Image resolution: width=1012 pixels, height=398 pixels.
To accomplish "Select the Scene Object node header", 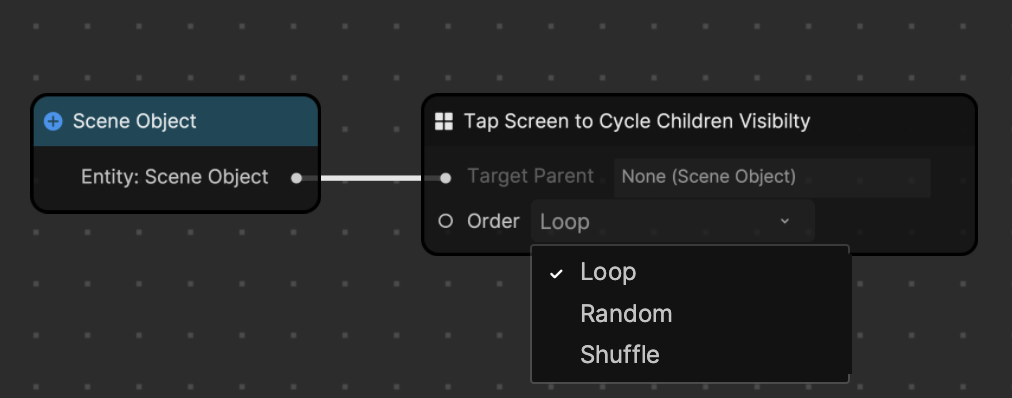I will coord(176,121).
